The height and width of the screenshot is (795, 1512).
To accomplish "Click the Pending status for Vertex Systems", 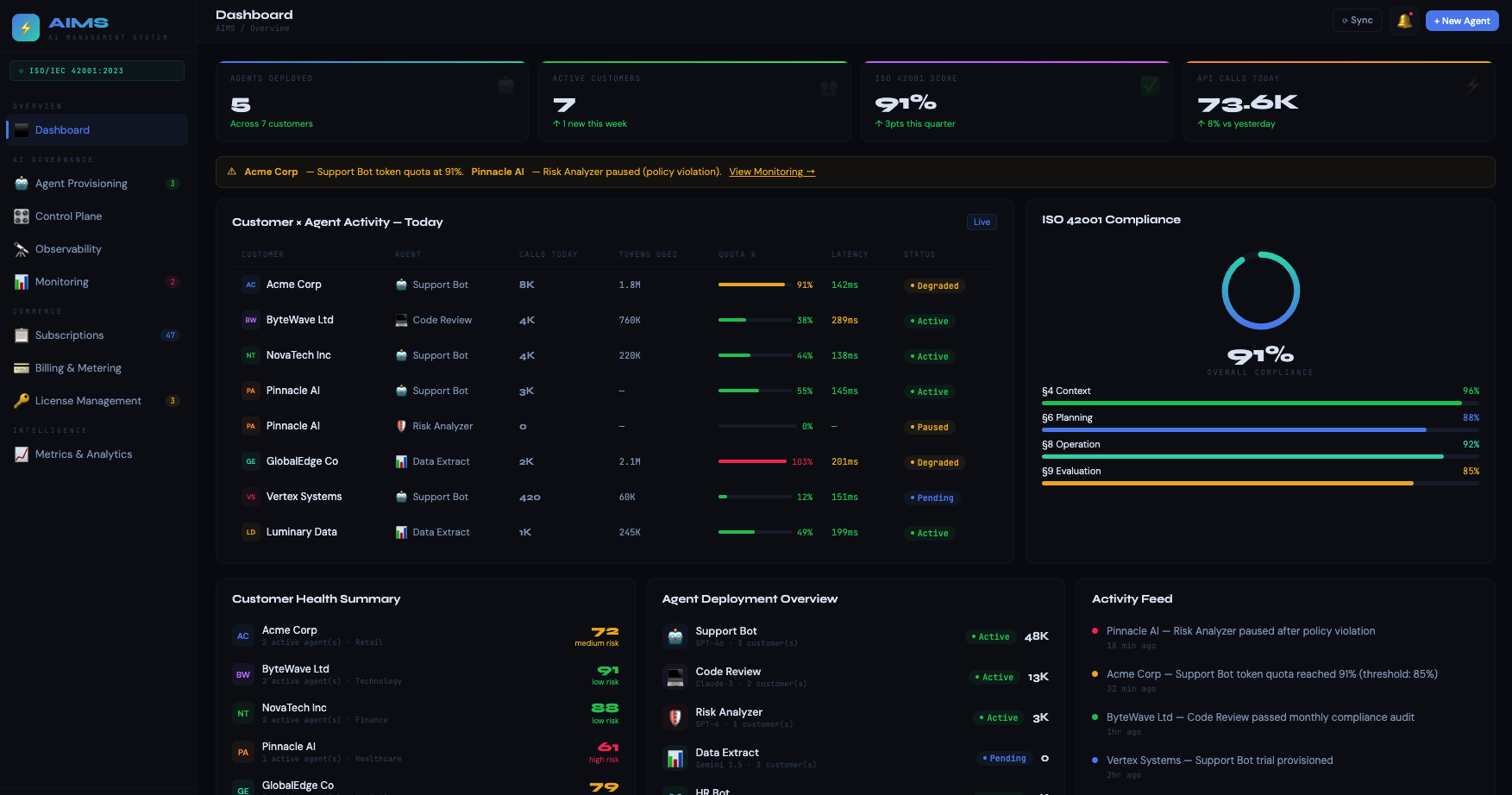I will pyautogui.click(x=932, y=498).
